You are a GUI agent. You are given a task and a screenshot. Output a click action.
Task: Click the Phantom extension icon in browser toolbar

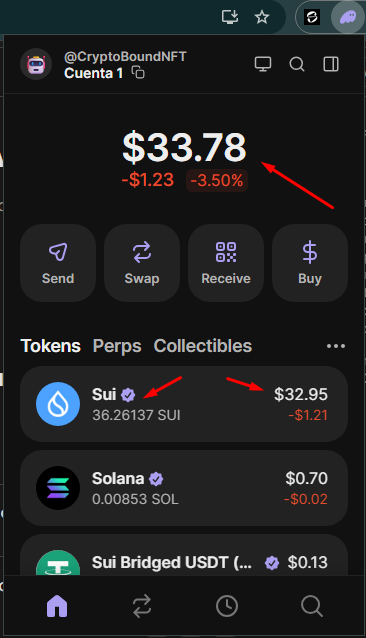pyautogui.click(x=348, y=17)
